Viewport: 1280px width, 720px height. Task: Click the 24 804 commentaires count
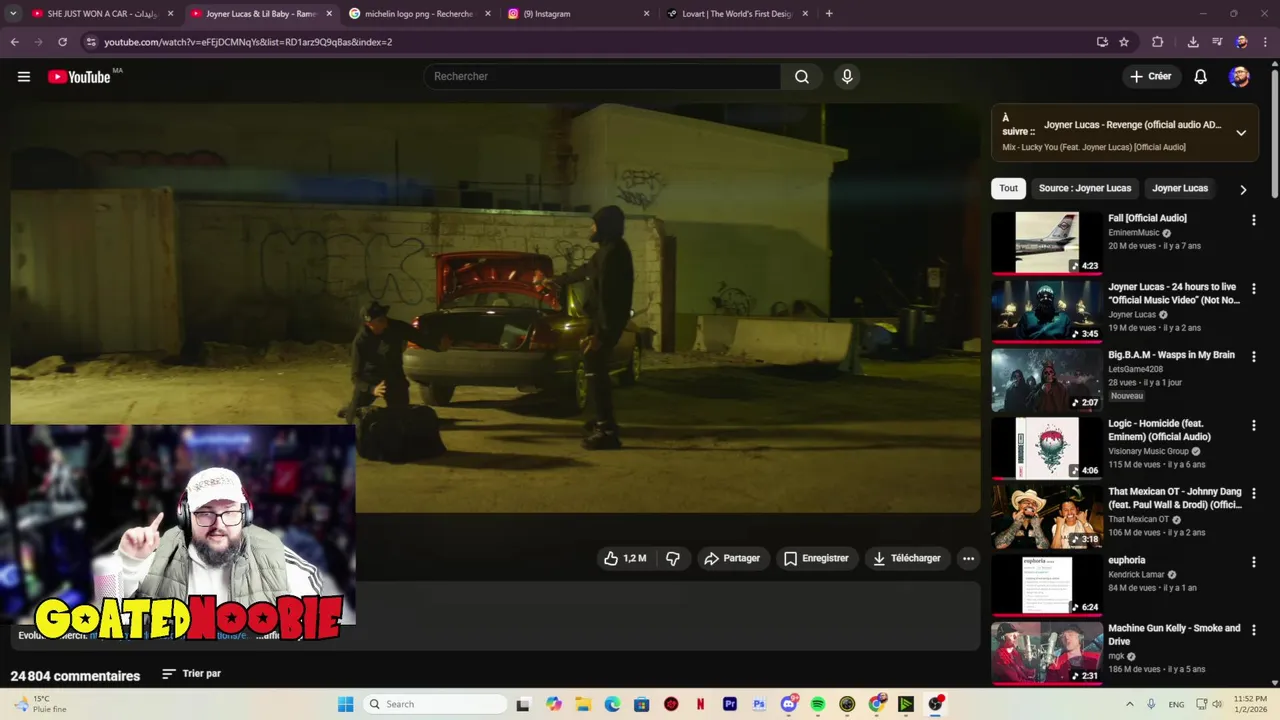coord(75,676)
